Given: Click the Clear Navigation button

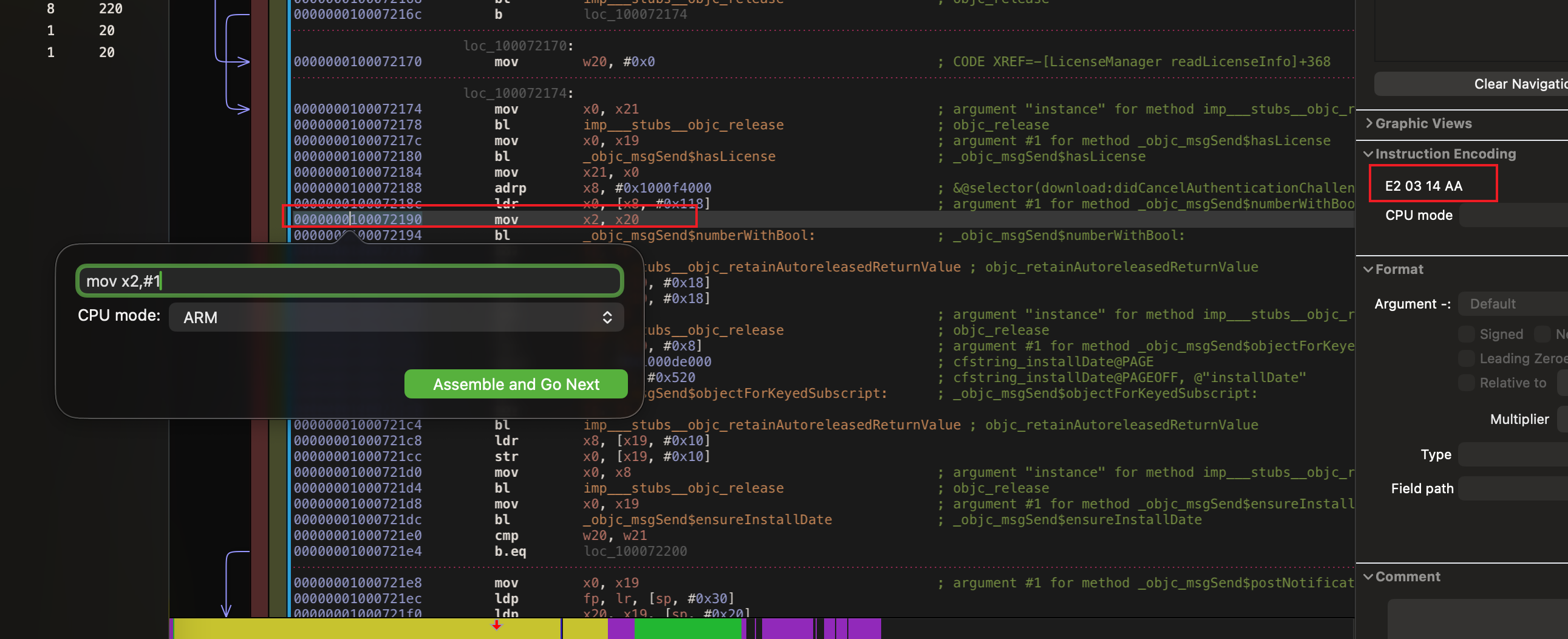Looking at the screenshot, I should 1471,84.
